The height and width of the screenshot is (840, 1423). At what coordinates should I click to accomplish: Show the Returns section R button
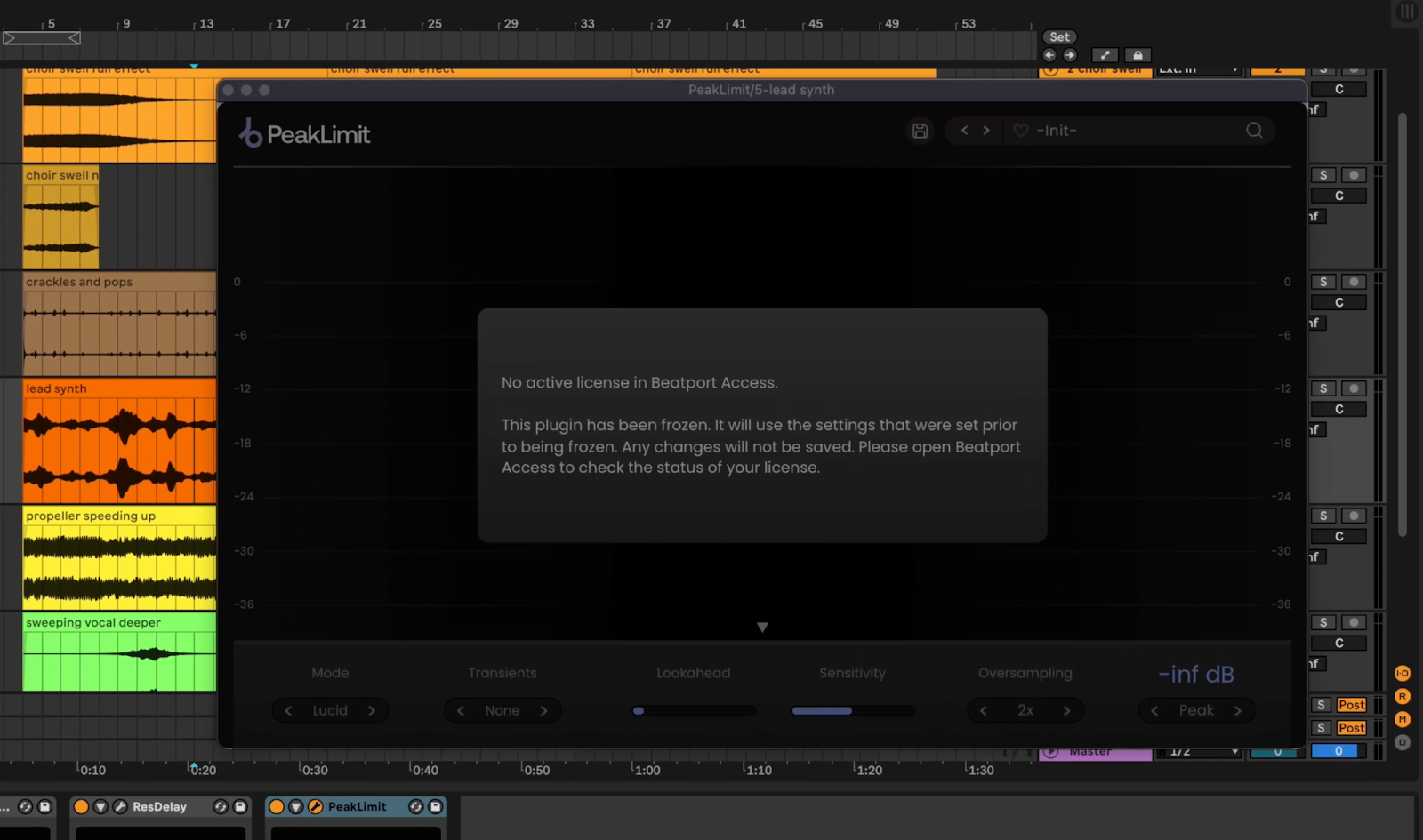[1403, 697]
